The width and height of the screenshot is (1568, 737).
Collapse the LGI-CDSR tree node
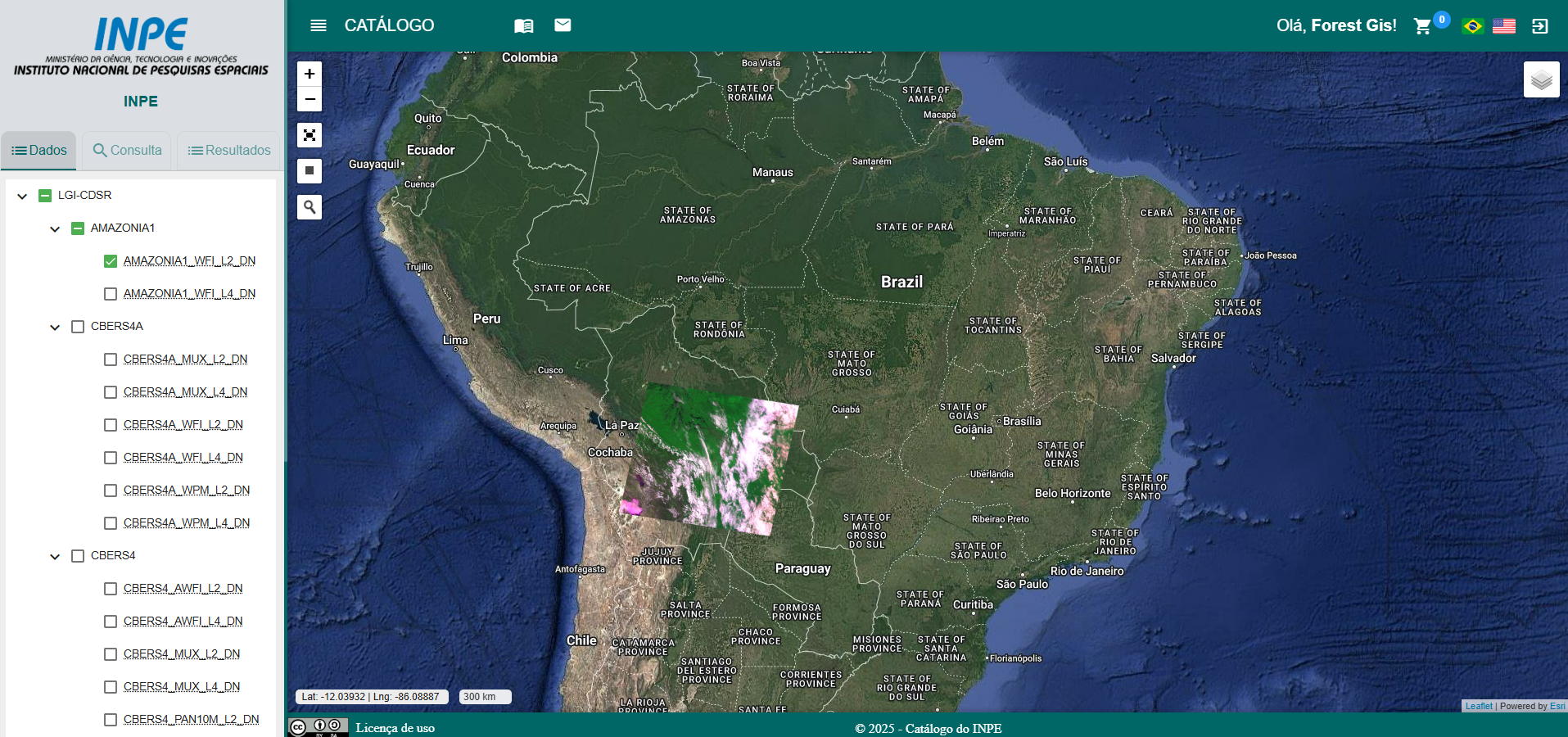22,196
